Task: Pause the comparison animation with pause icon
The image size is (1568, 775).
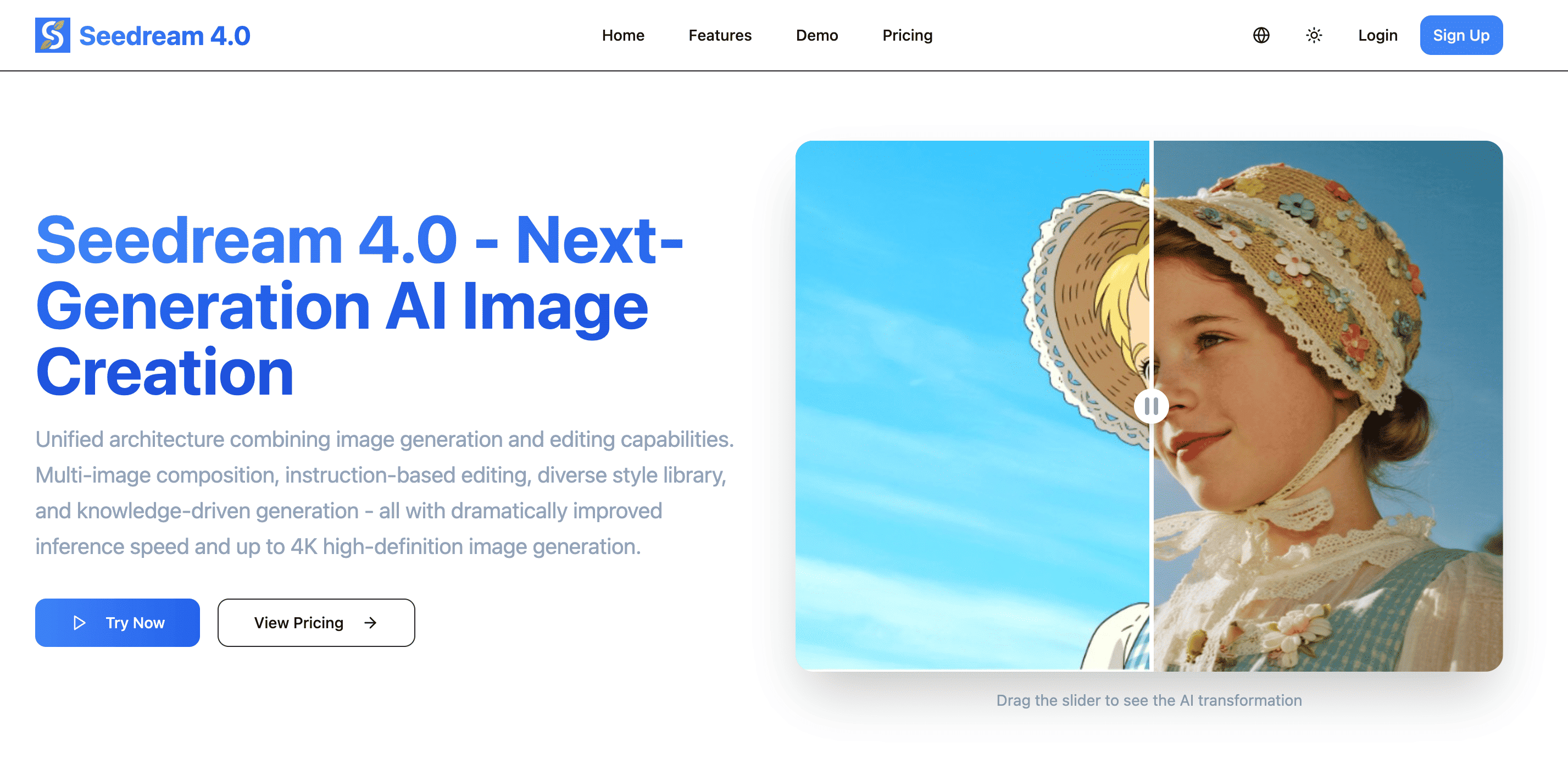Action: [x=1150, y=407]
